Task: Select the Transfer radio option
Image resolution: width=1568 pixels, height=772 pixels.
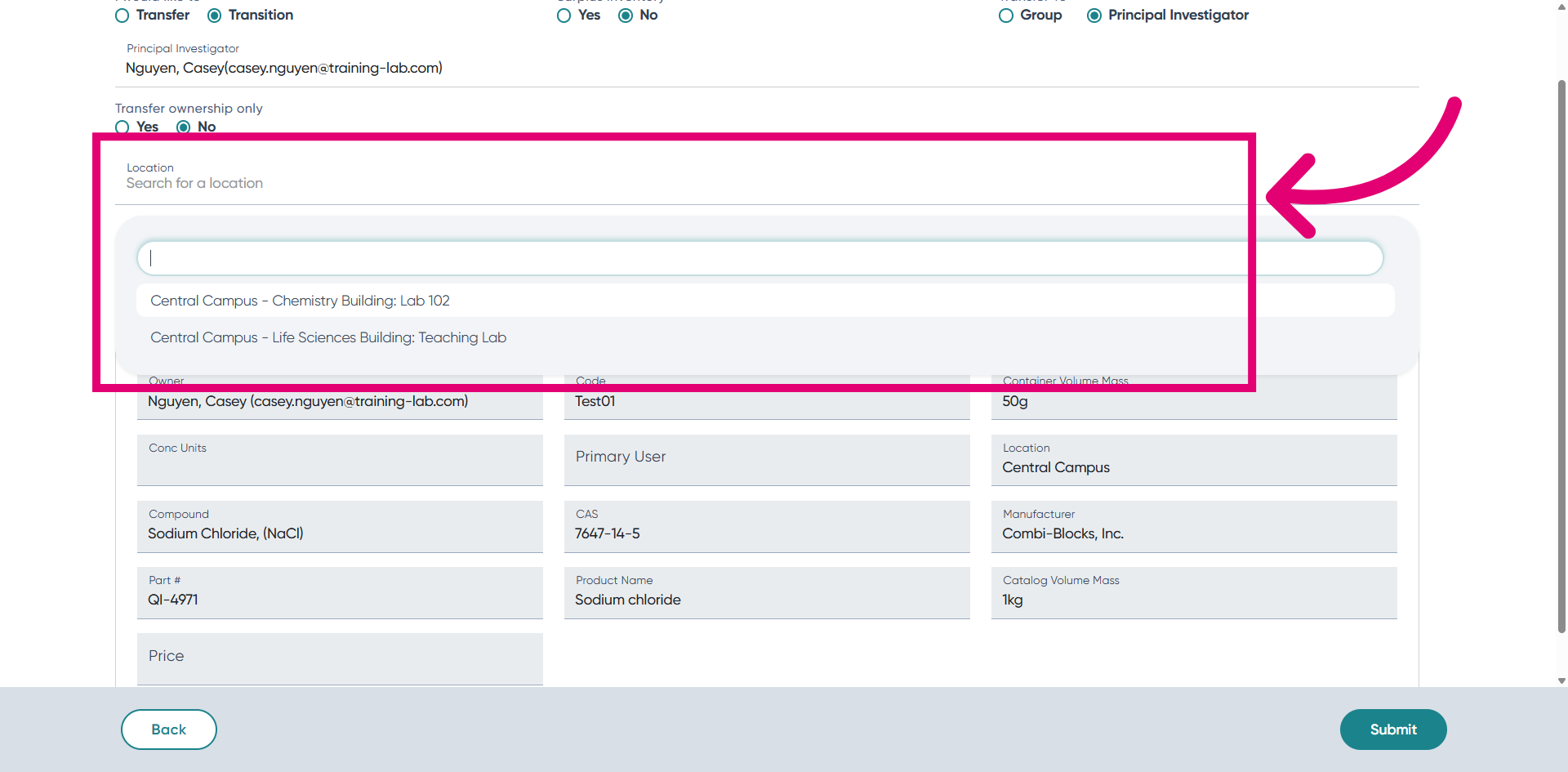Action: click(x=122, y=16)
